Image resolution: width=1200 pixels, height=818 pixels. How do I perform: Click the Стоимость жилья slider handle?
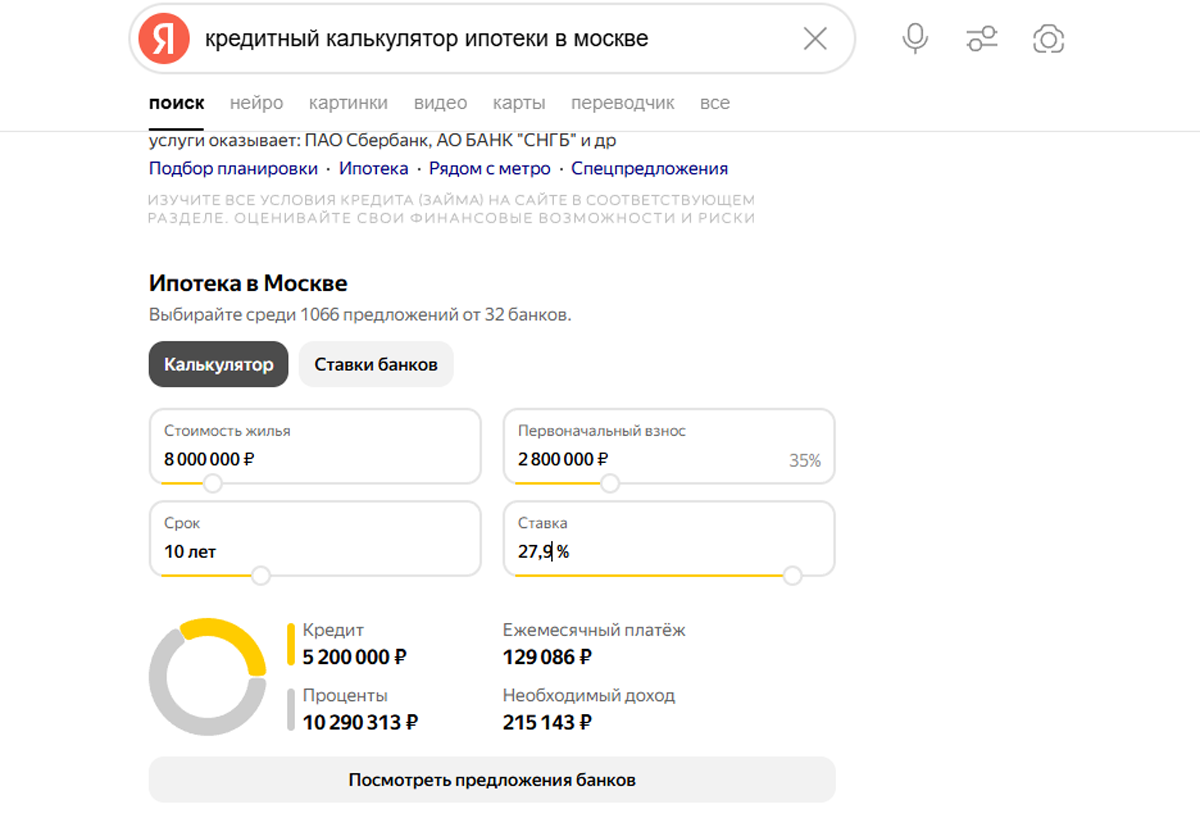tap(212, 484)
